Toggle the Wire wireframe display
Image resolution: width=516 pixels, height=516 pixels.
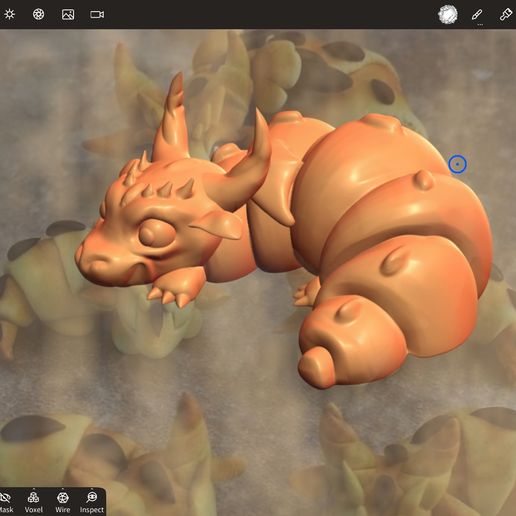pos(63,502)
